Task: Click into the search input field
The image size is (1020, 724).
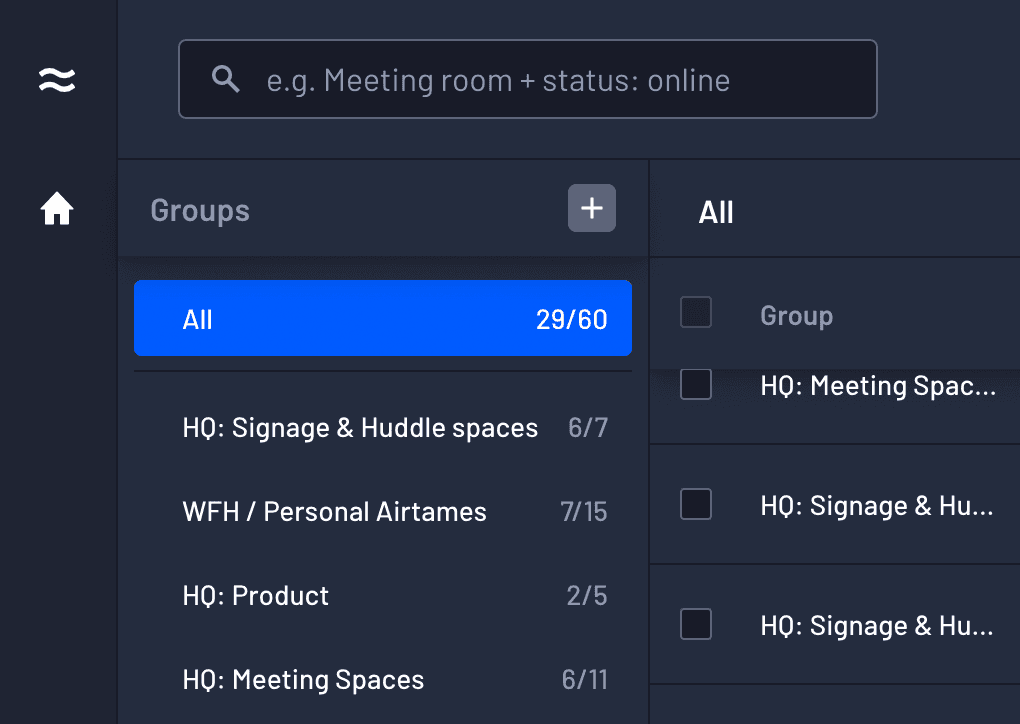Action: point(528,79)
